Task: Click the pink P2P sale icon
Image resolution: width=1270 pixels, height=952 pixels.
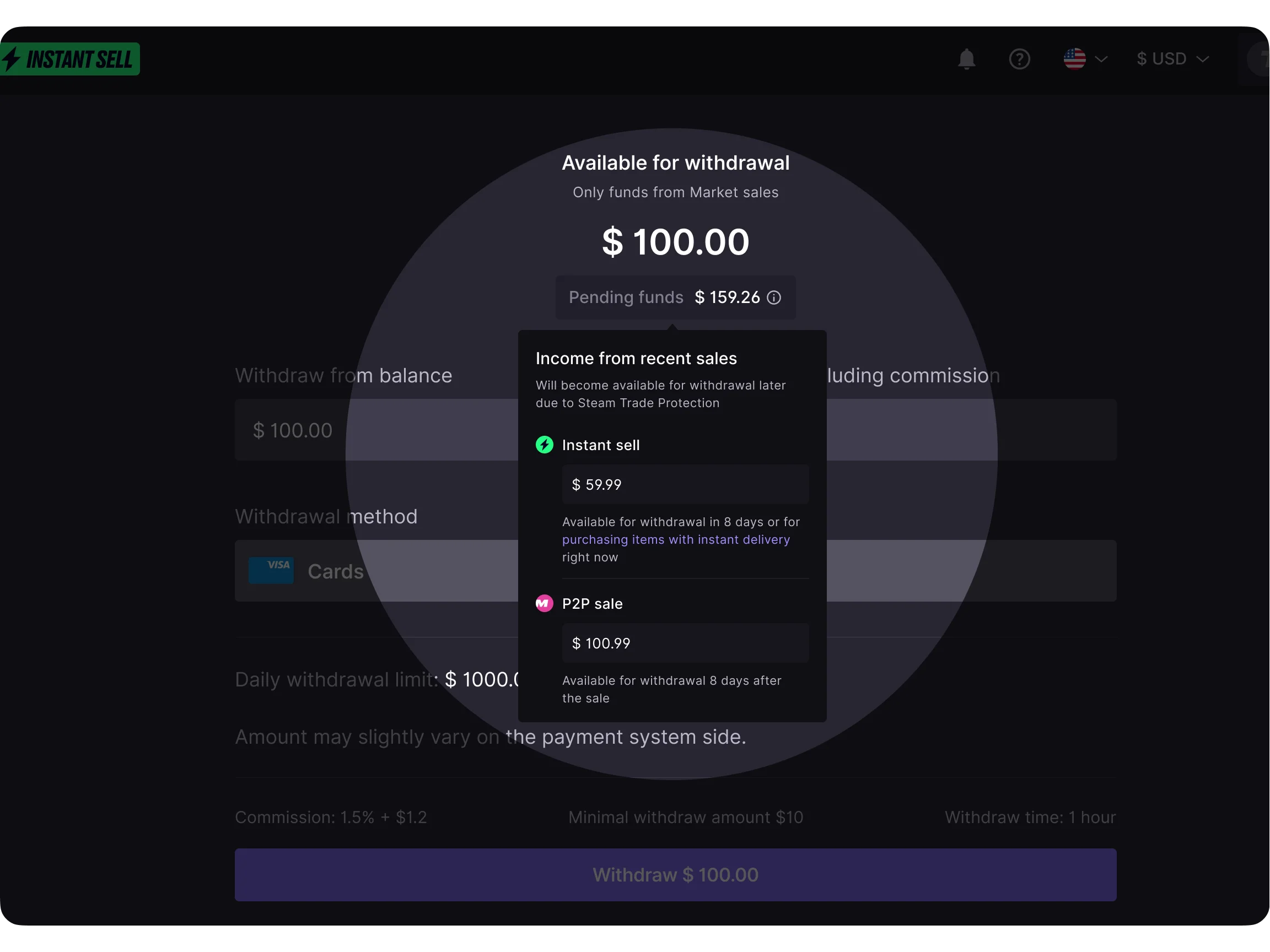Action: (544, 603)
